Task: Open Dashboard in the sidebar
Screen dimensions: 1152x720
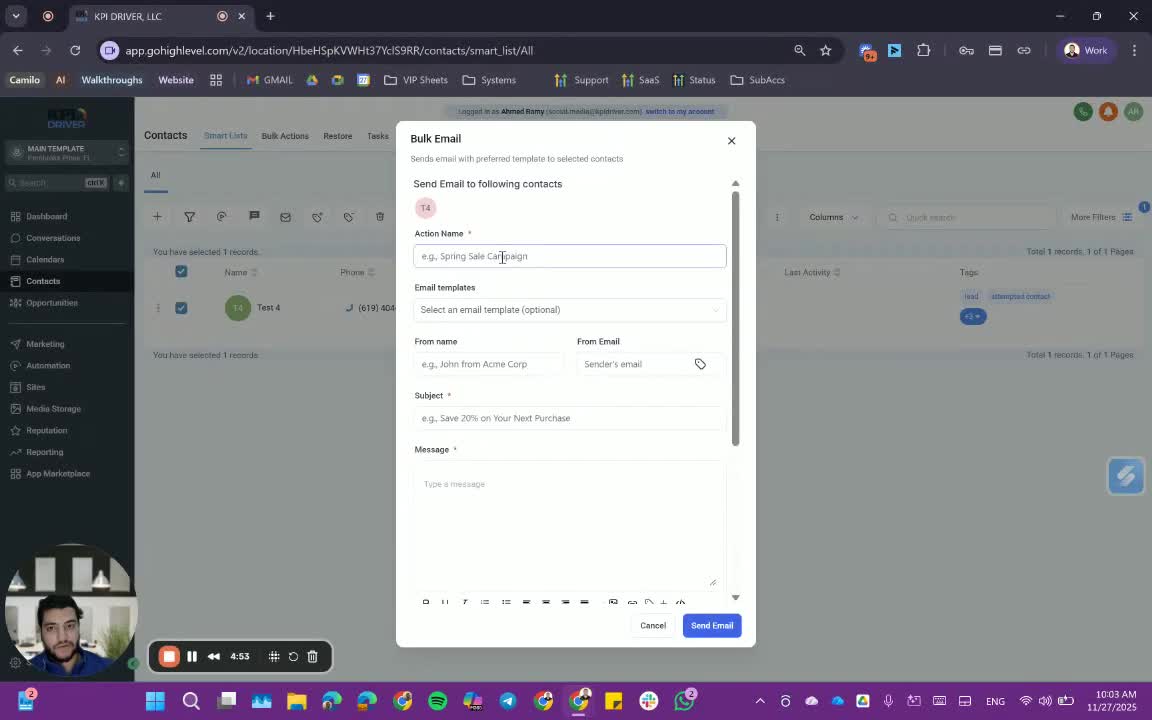Action: [x=47, y=217]
